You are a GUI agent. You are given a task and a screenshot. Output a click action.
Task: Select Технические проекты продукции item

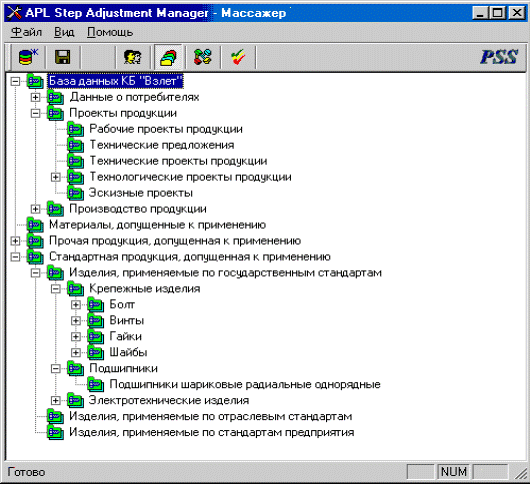pos(178,161)
